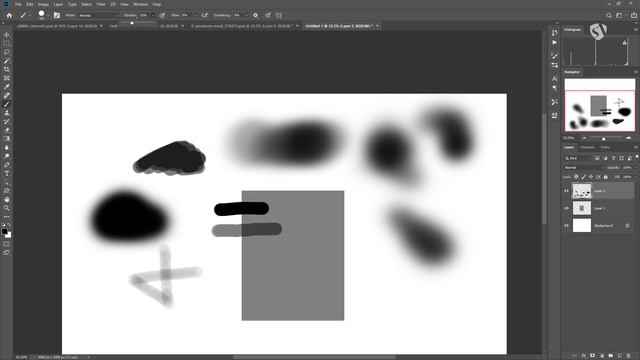Select the Crop tool
The image size is (640, 360).
[7, 69]
